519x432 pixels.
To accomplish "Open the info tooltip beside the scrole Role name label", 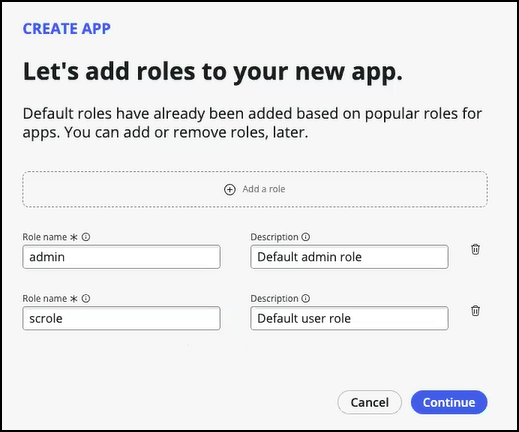I will click(x=86, y=298).
